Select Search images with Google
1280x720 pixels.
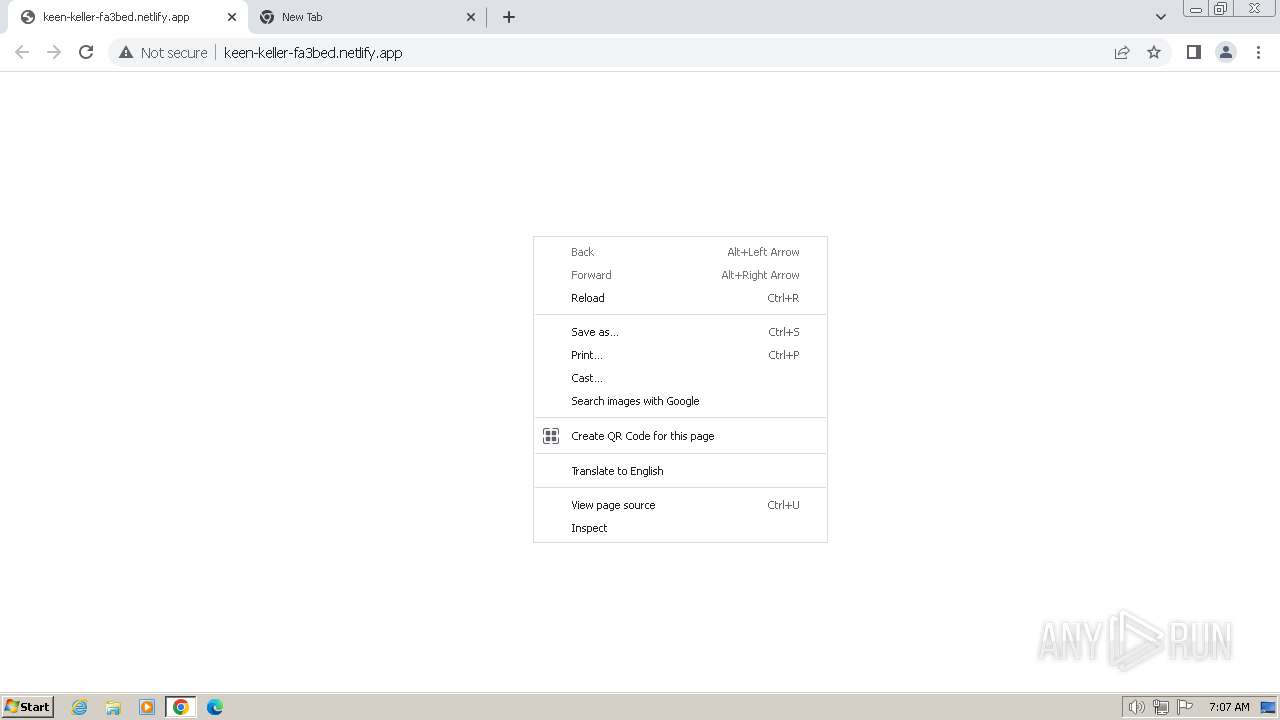[680, 401]
